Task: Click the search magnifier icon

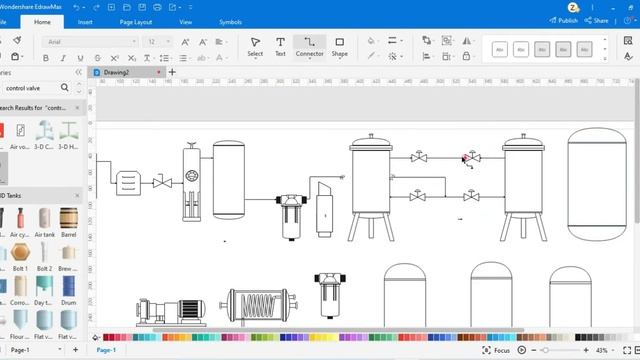Action: click(x=64, y=87)
